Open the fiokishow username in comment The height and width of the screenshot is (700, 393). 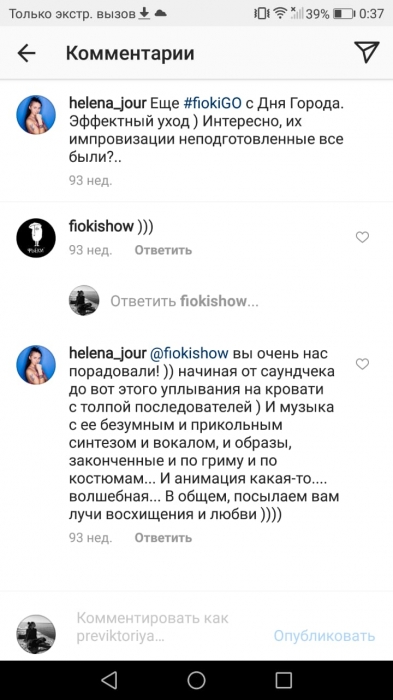tap(101, 226)
